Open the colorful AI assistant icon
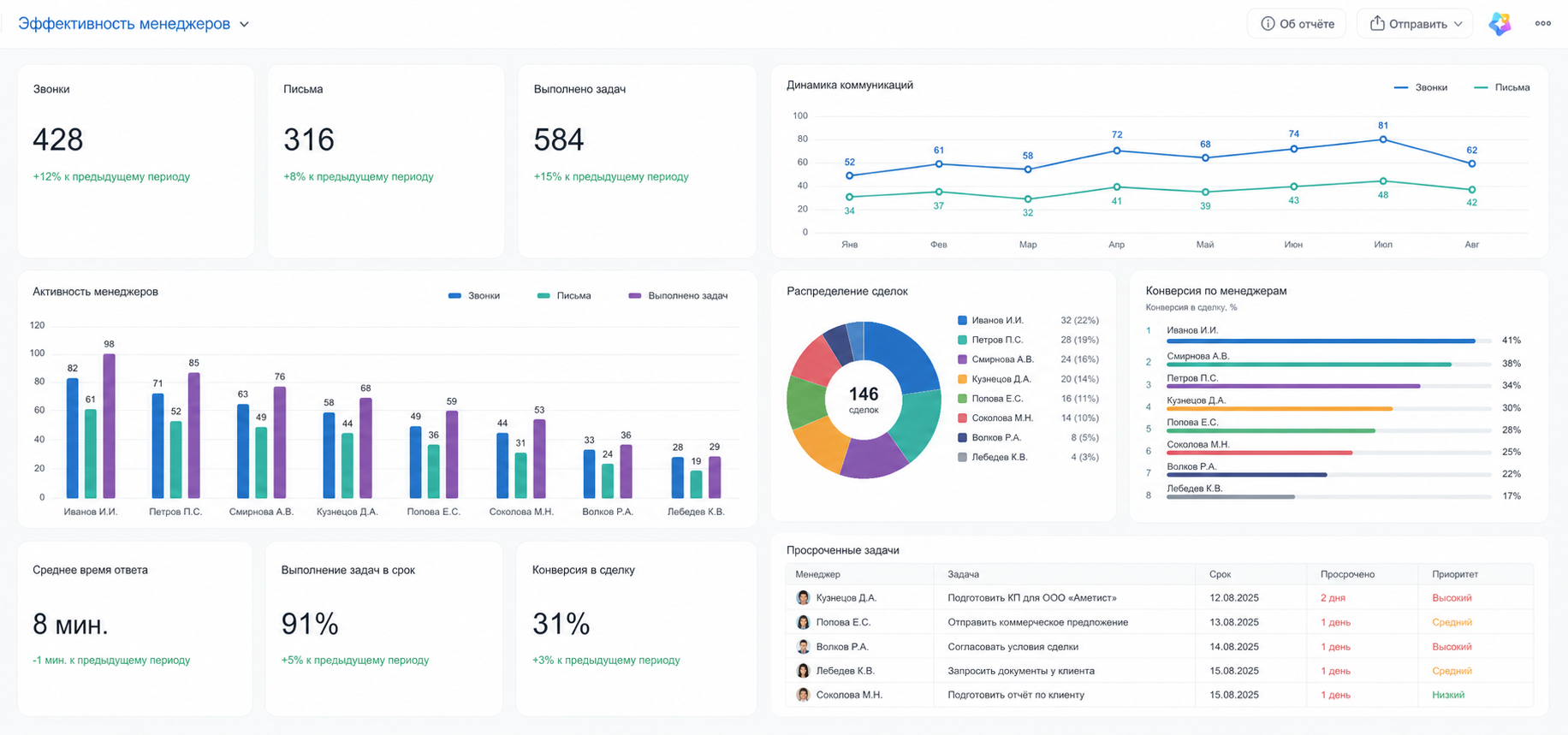Screen dimensions: 1568x735 1500,24
